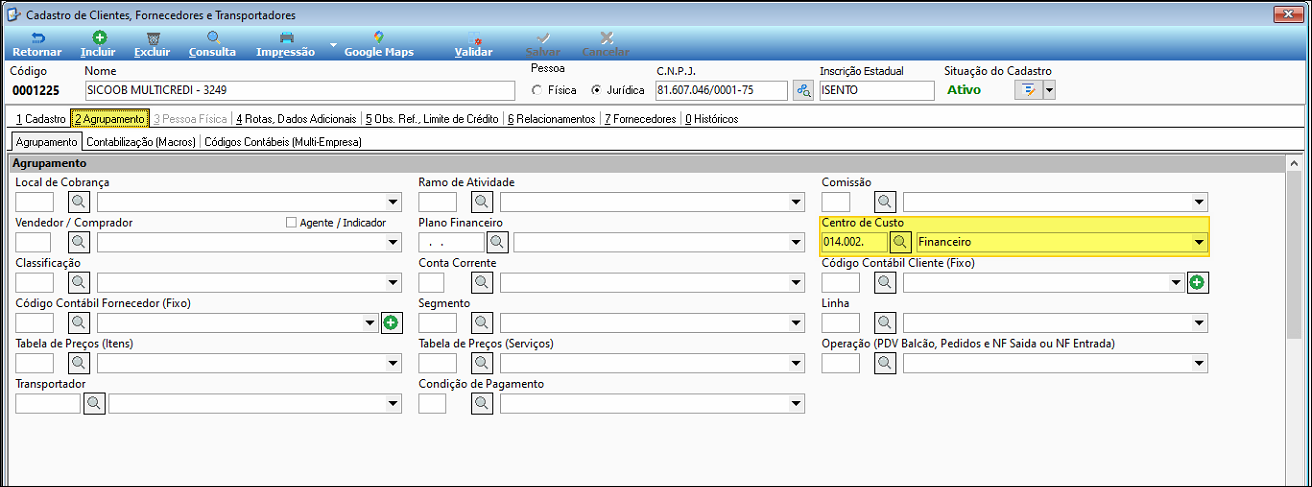Click the Validar toolbar button
1312x487 pixels.
tap(473, 44)
